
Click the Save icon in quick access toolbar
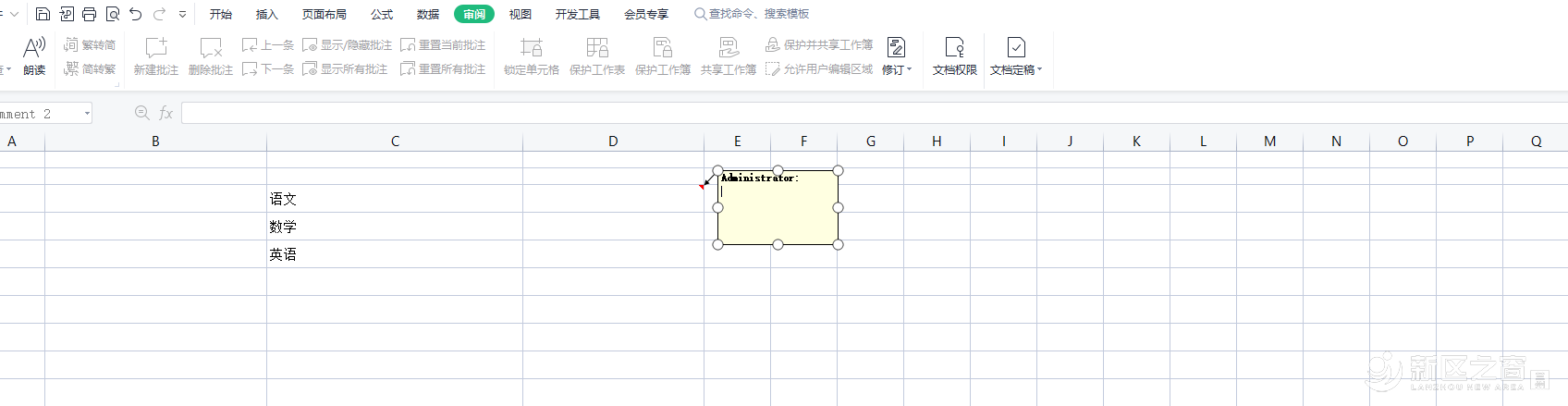(43, 14)
